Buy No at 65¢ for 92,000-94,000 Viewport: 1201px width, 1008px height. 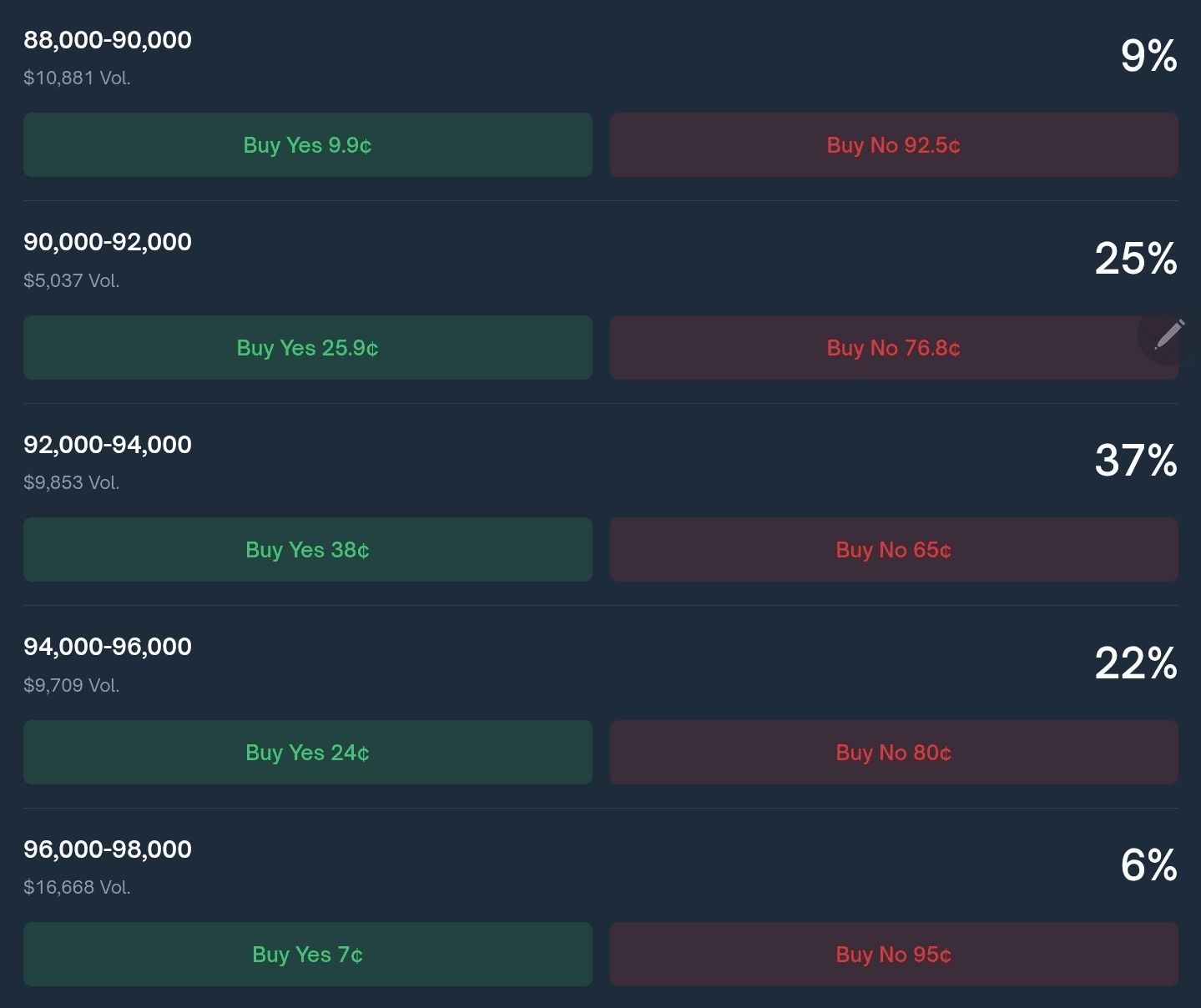(x=894, y=550)
